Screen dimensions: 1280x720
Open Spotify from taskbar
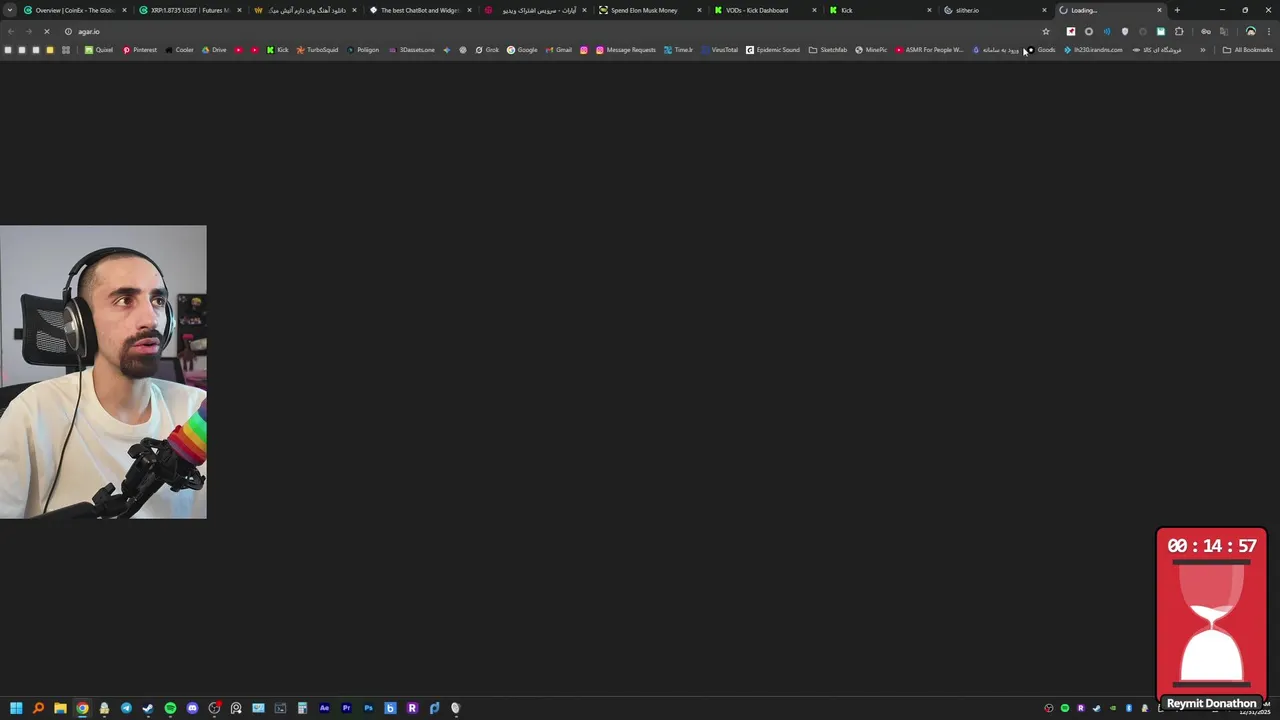point(170,708)
